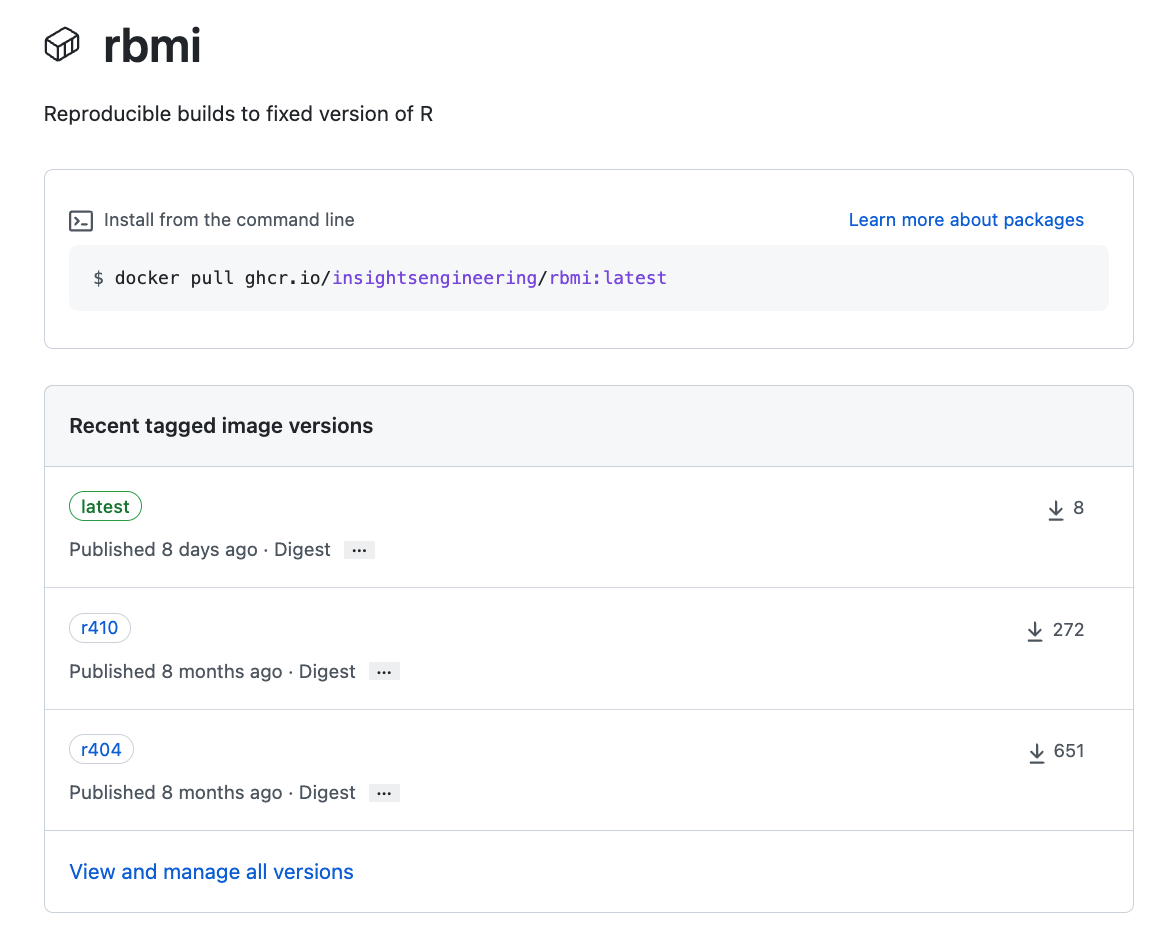
Task: Click the download icon in the r410 row
Action: (x=1035, y=631)
